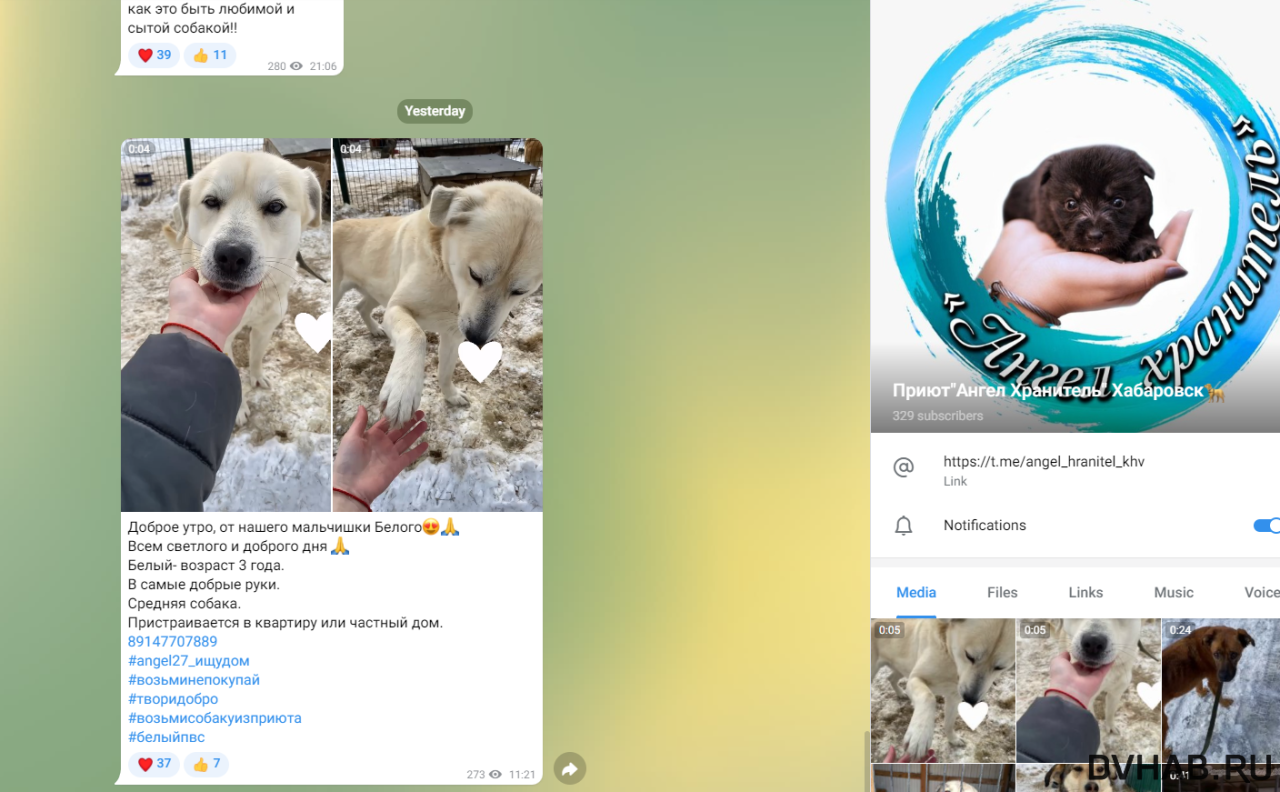
Task: Share the Belyi dog post with forward arrow
Action: (x=569, y=768)
